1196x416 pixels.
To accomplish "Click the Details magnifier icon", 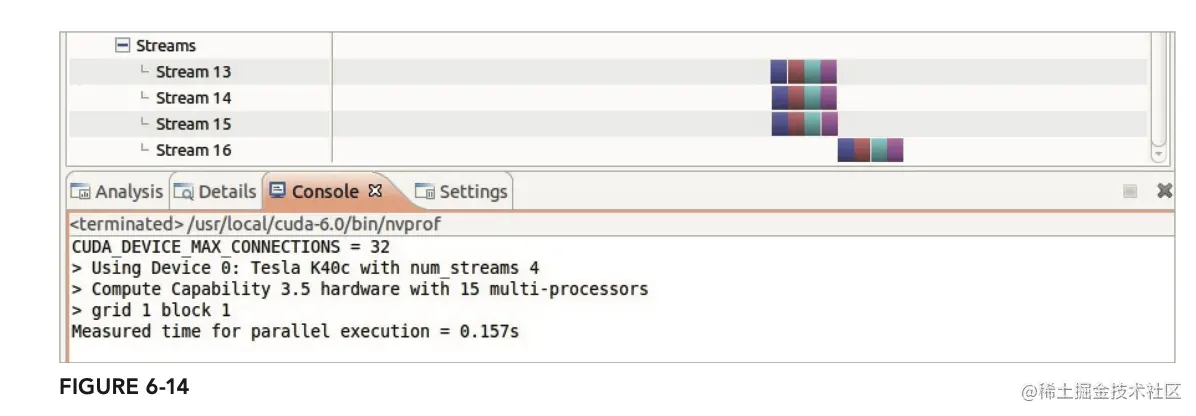I will coord(184,192).
